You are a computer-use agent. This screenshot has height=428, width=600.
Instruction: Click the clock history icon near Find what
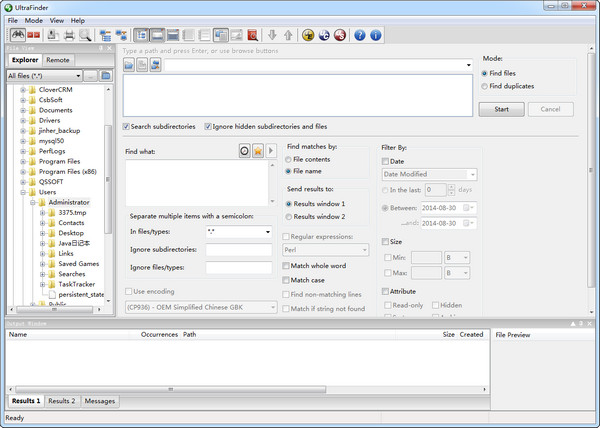[x=245, y=151]
